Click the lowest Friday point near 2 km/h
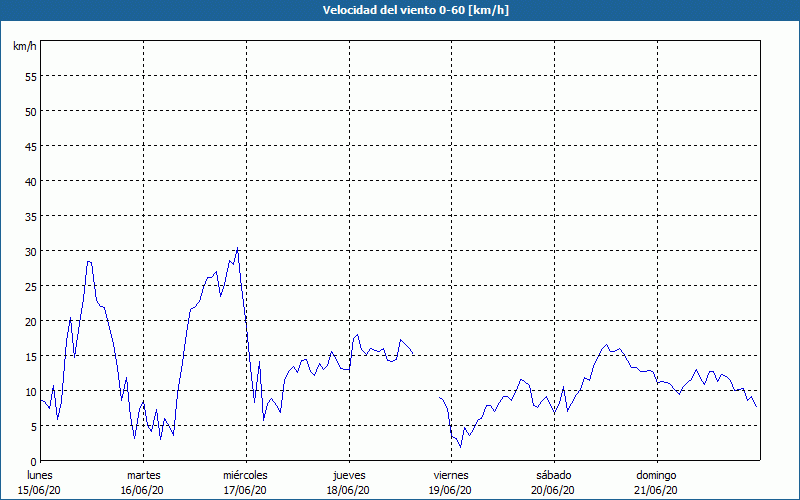The image size is (800, 500). click(x=461, y=447)
